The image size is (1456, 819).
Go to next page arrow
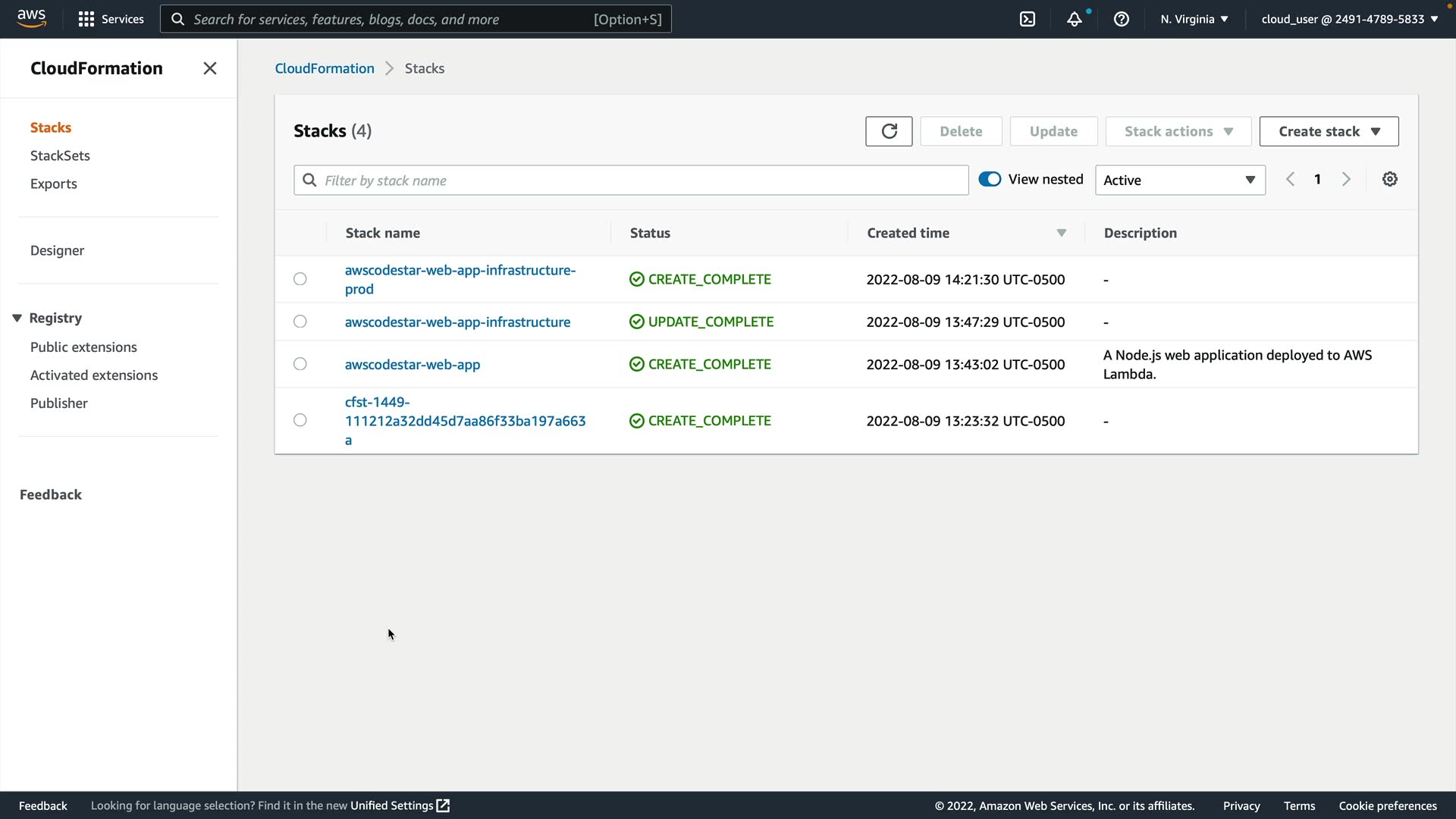[1346, 180]
